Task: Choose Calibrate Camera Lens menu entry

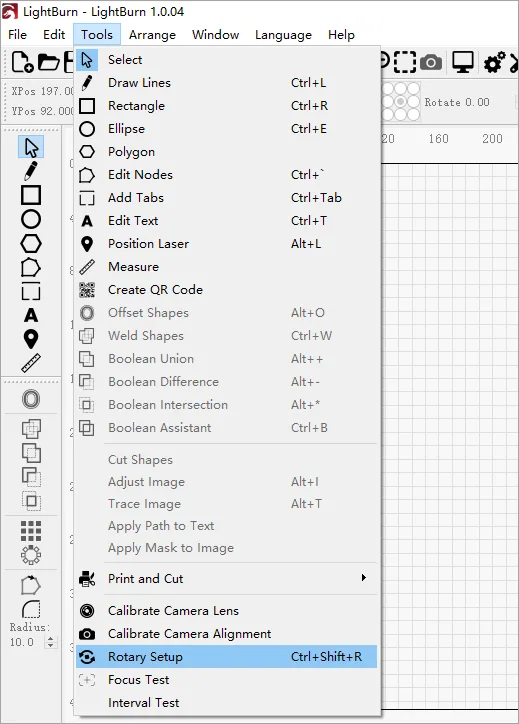Action: (226, 610)
